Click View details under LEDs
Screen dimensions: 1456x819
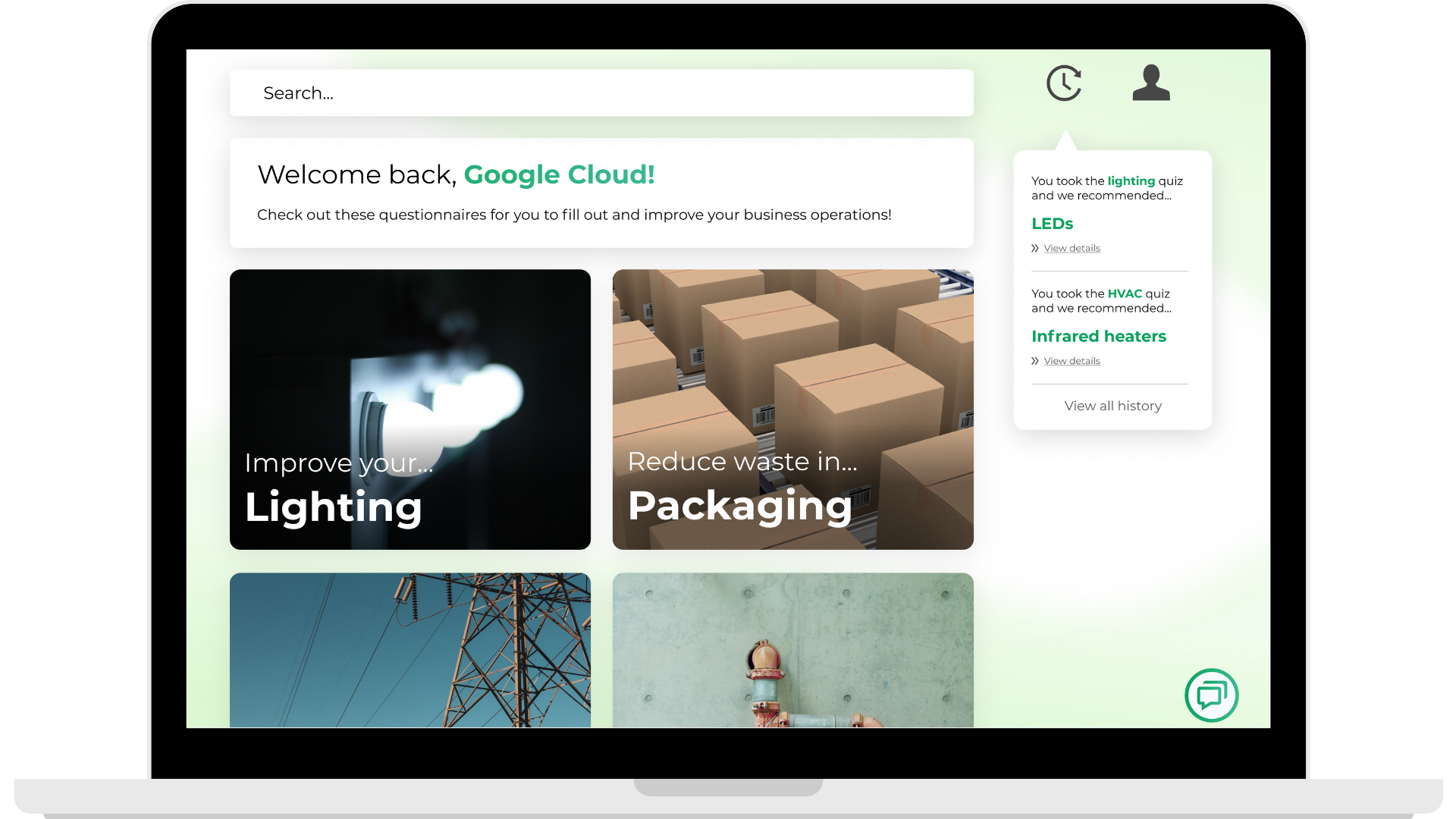[1072, 249]
